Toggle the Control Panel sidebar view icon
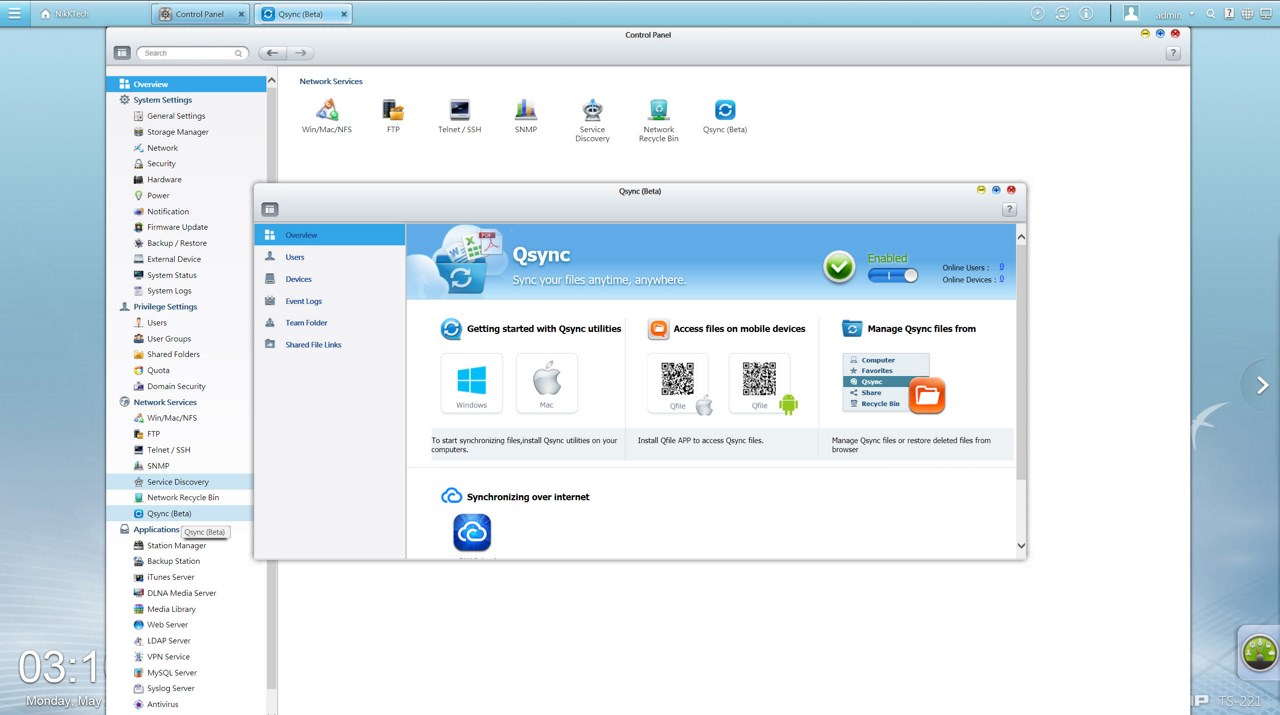 click(122, 53)
